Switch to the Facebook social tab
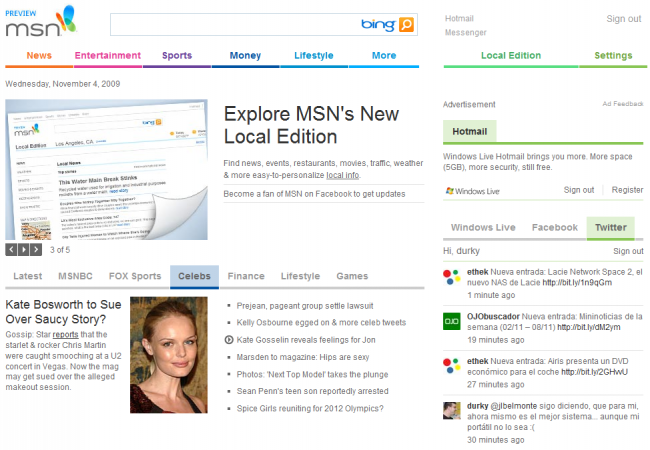The width and height of the screenshot is (650, 450). (555, 227)
